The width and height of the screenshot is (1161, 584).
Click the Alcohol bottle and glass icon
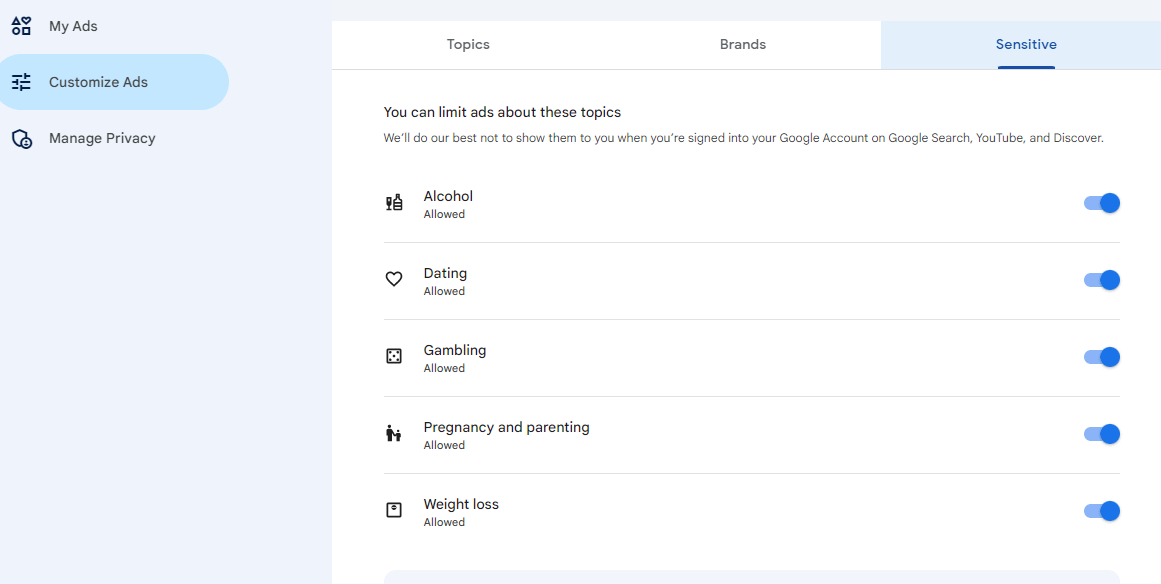394,203
